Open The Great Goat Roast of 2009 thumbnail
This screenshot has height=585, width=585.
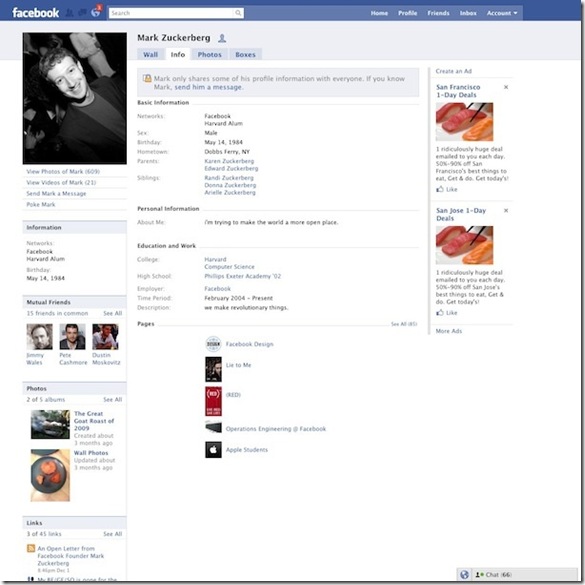pyautogui.click(x=50, y=424)
